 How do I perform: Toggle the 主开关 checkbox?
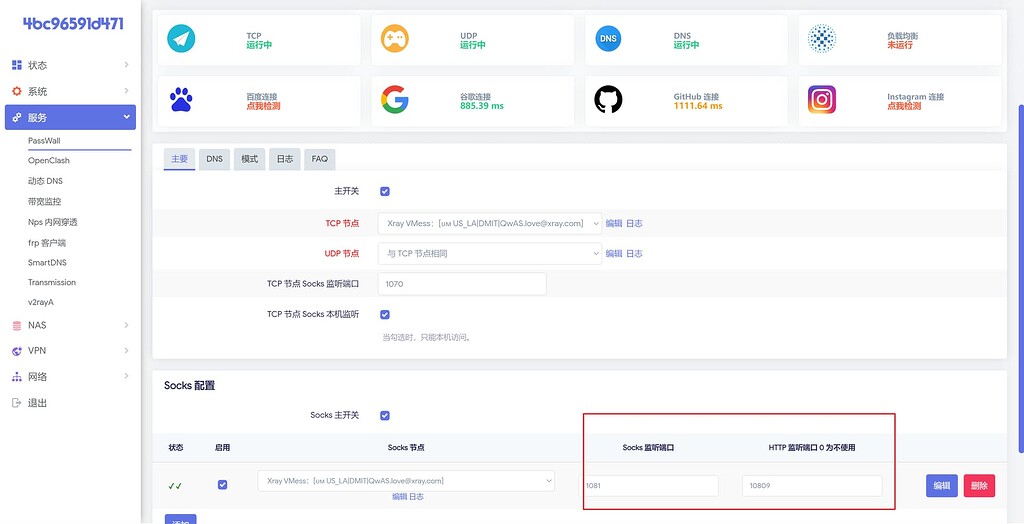click(x=385, y=191)
